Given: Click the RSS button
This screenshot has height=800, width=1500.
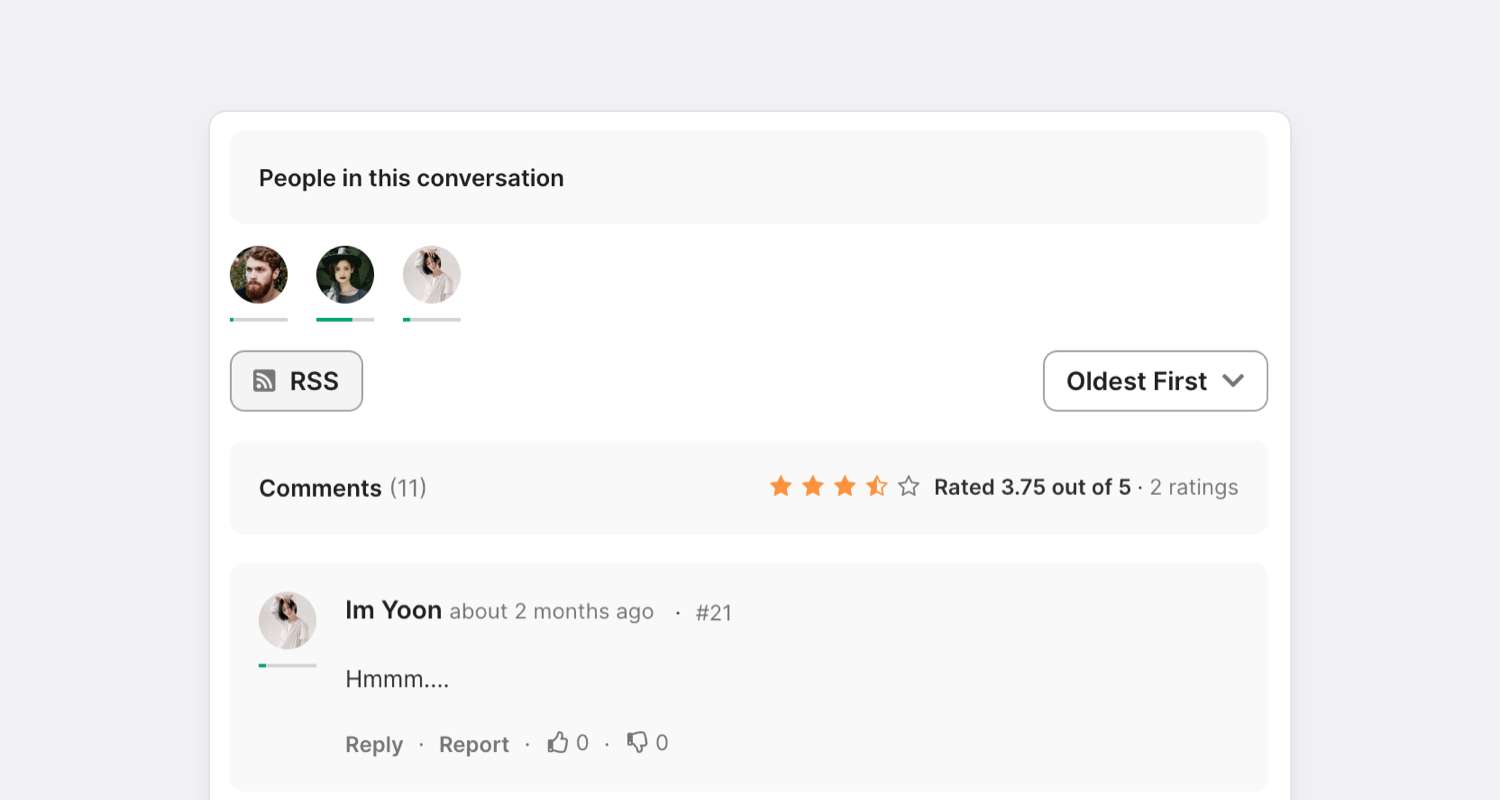Looking at the screenshot, I should 296,381.
